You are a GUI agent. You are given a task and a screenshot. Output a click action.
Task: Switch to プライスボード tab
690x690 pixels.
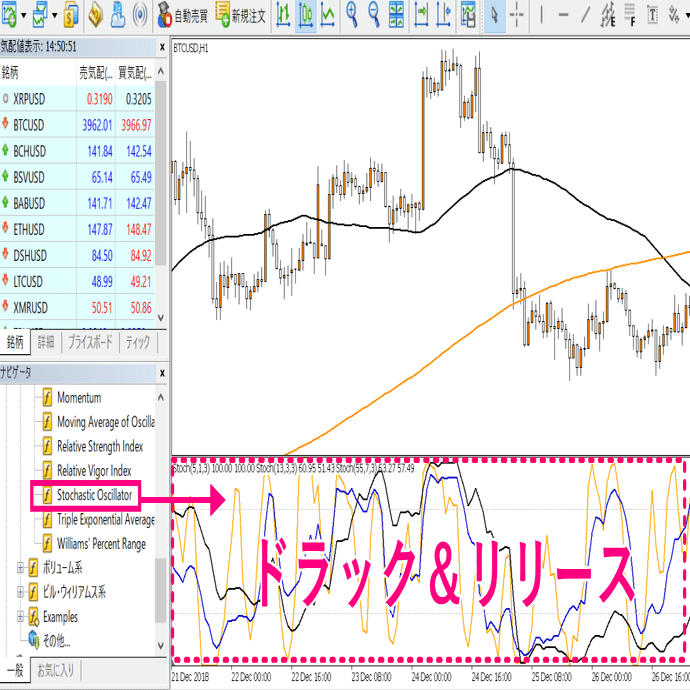tap(90, 342)
